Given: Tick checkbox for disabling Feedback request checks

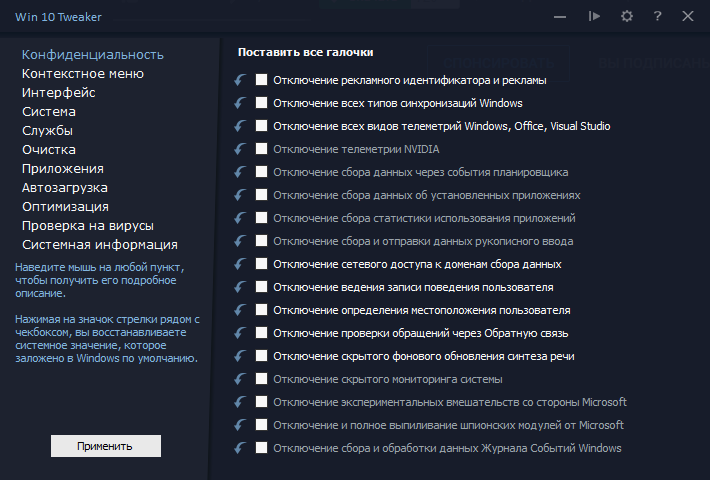Looking at the screenshot, I should coord(262,333).
